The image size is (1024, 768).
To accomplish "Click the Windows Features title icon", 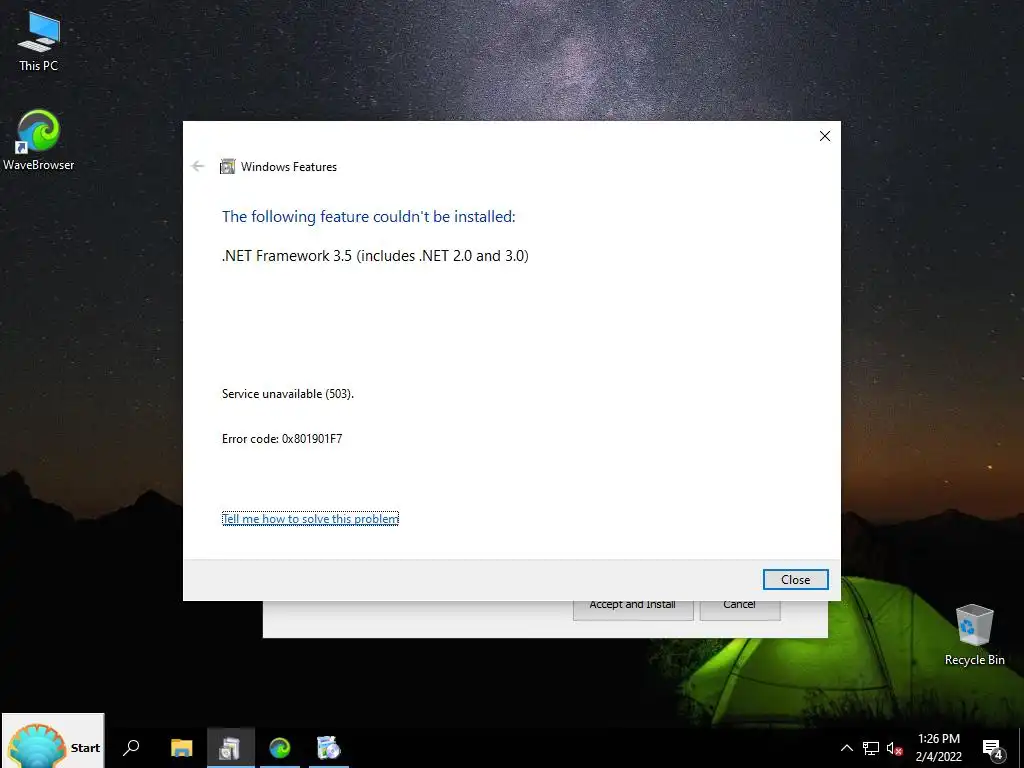I will (227, 167).
